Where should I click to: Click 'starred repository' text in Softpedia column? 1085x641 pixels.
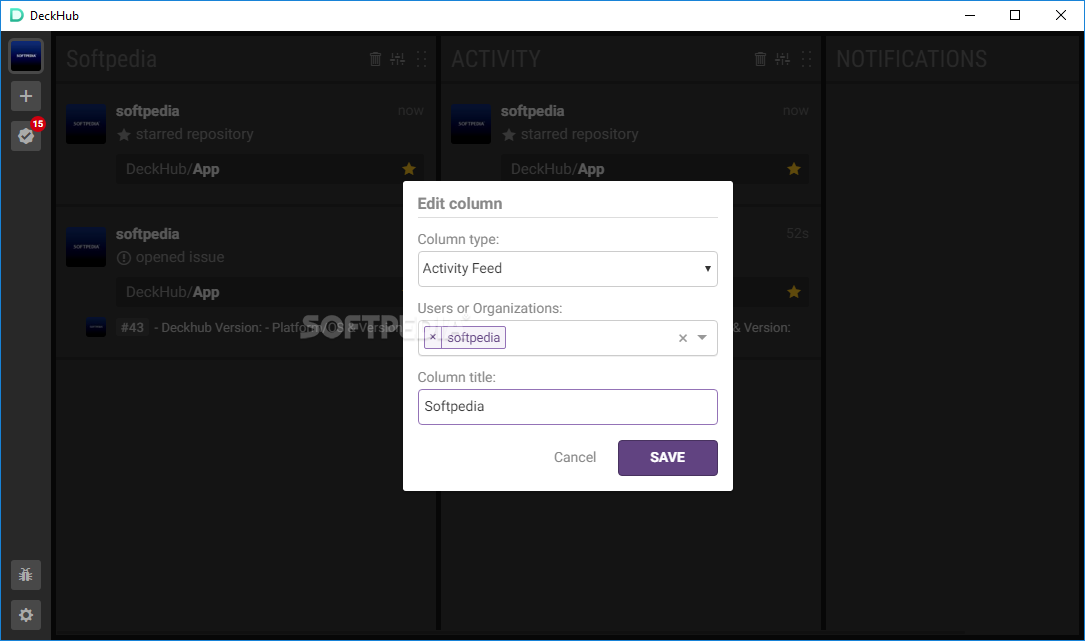[194, 134]
